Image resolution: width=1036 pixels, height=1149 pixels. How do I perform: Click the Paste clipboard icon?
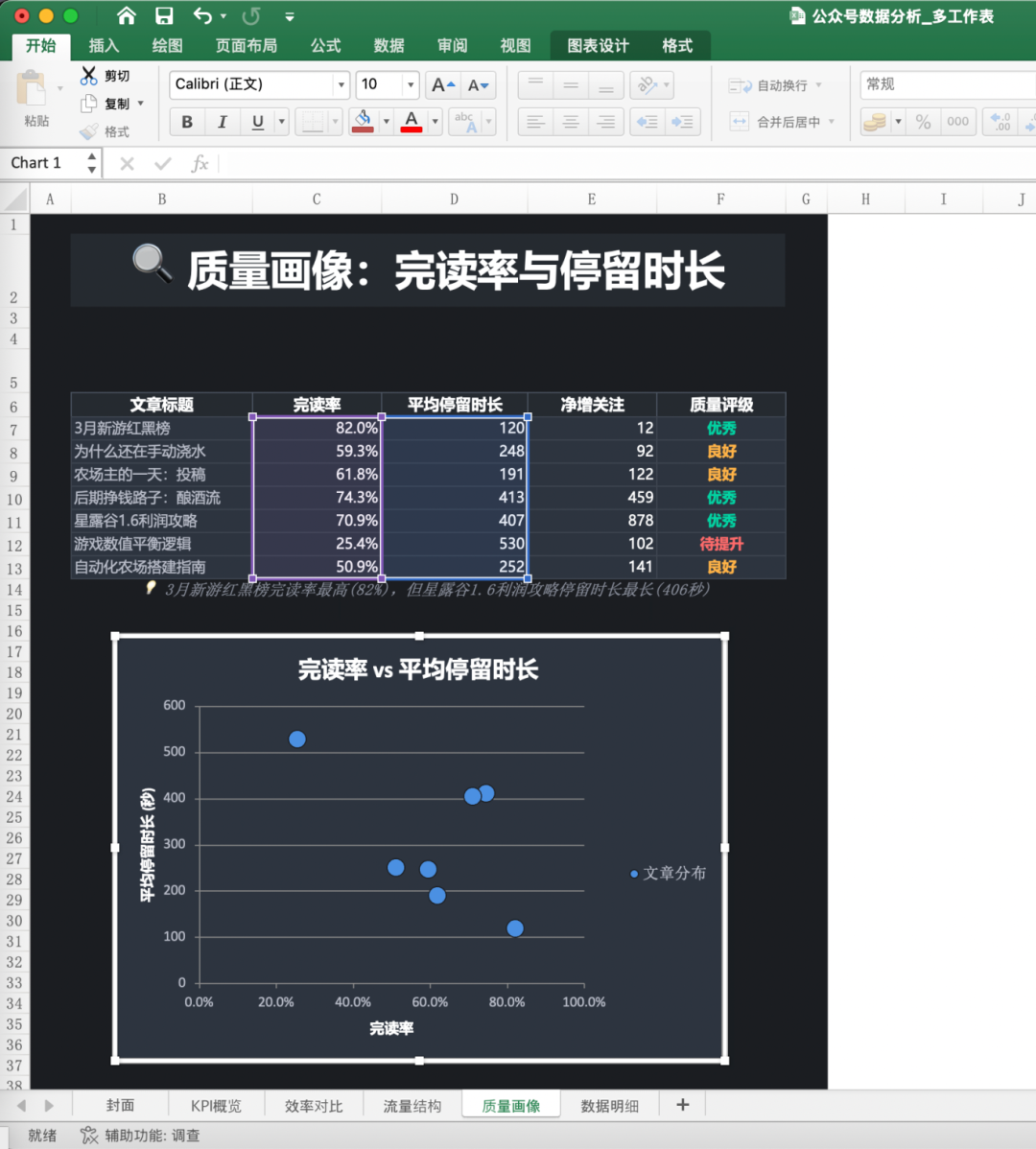click(32, 89)
